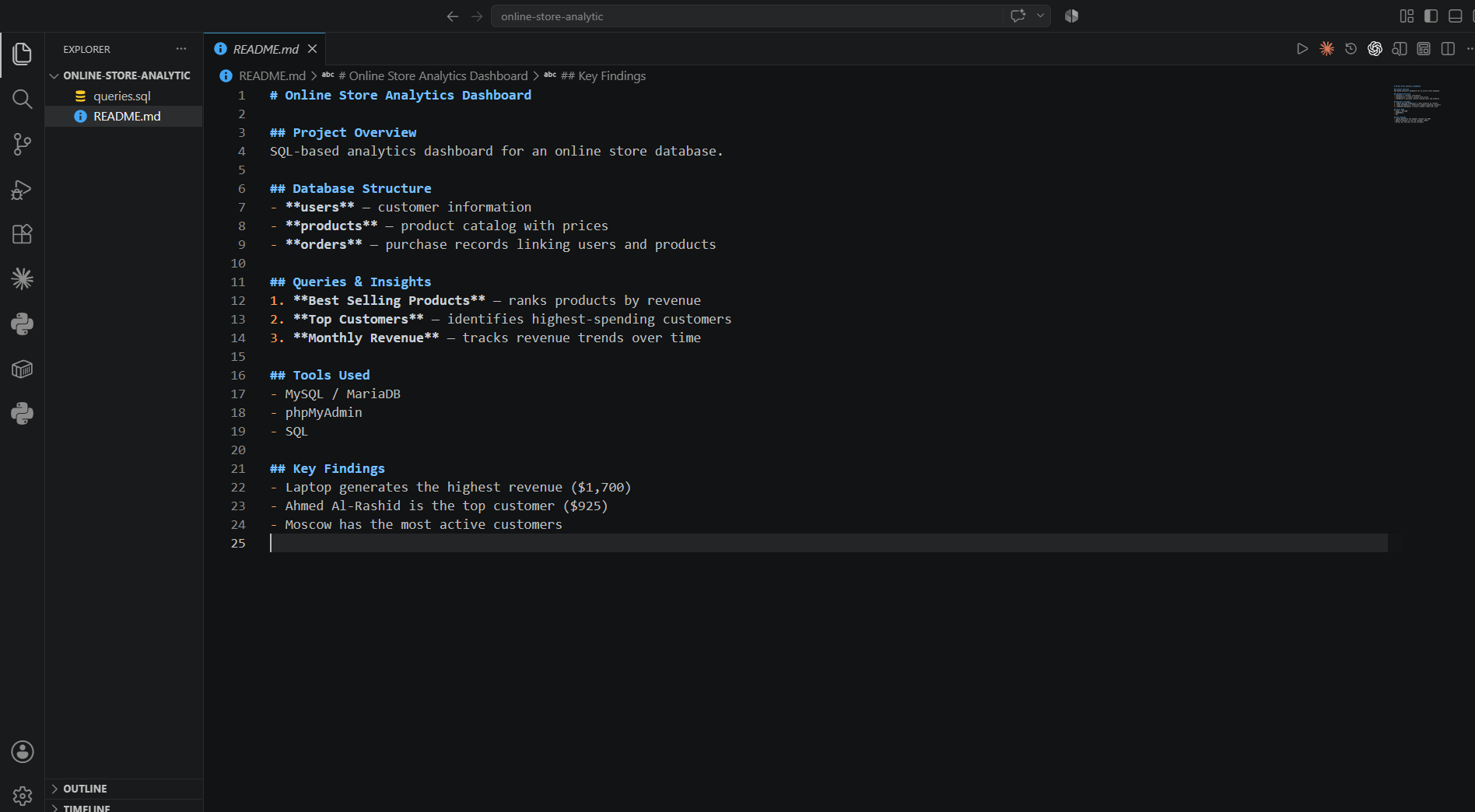Click the window-layout icon left of Split Editor
Image resolution: width=1475 pixels, height=812 pixels.
point(1424,49)
